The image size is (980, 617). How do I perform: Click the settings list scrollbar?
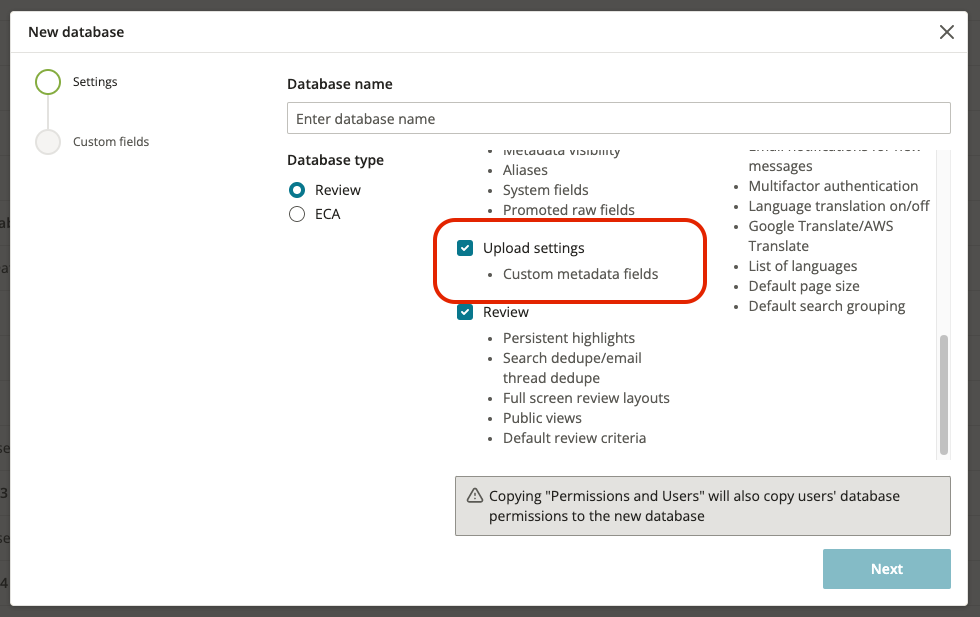(944, 394)
